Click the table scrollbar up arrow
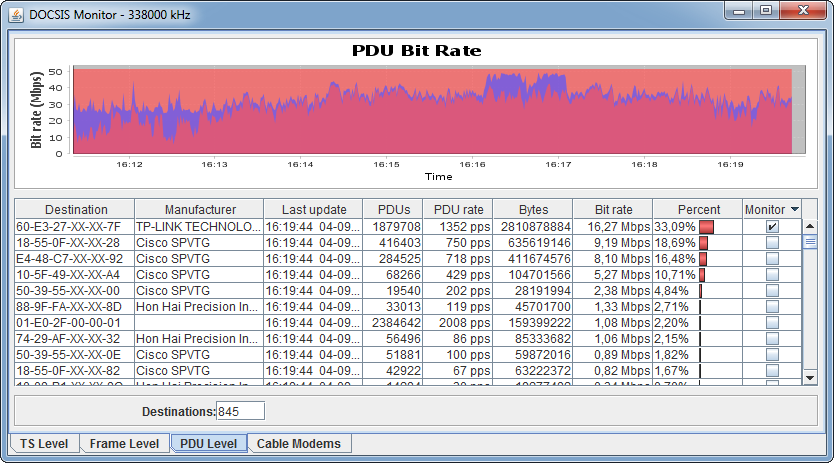834x463 pixels. 810,226
